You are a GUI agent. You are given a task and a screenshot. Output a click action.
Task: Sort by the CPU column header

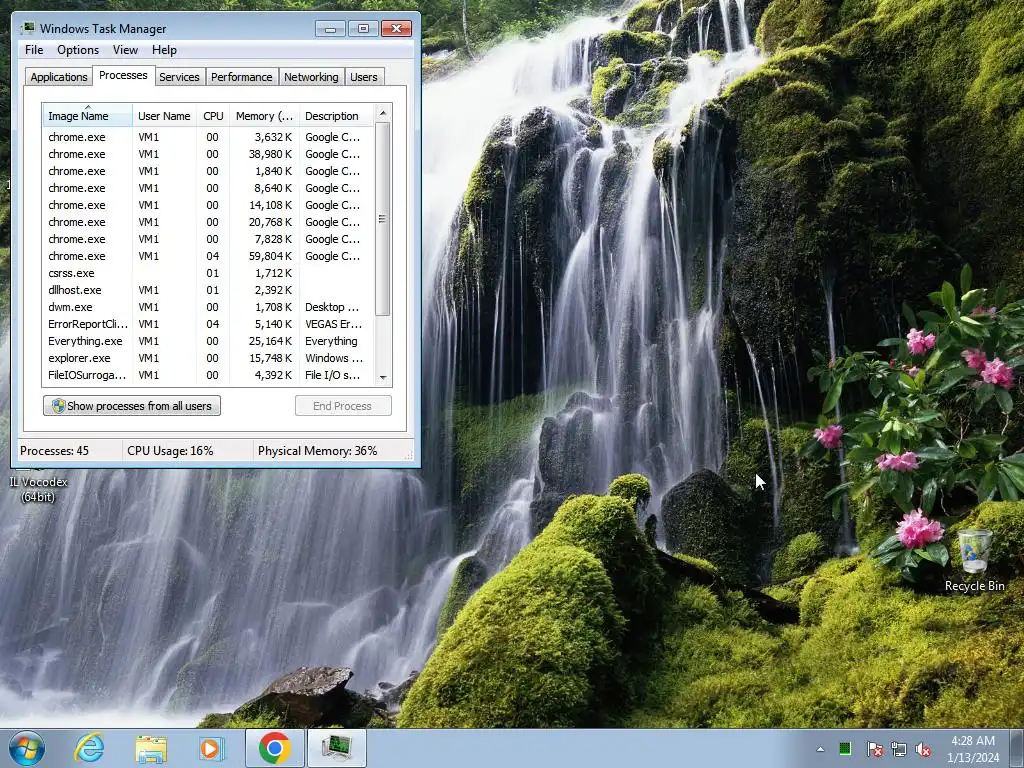213,116
